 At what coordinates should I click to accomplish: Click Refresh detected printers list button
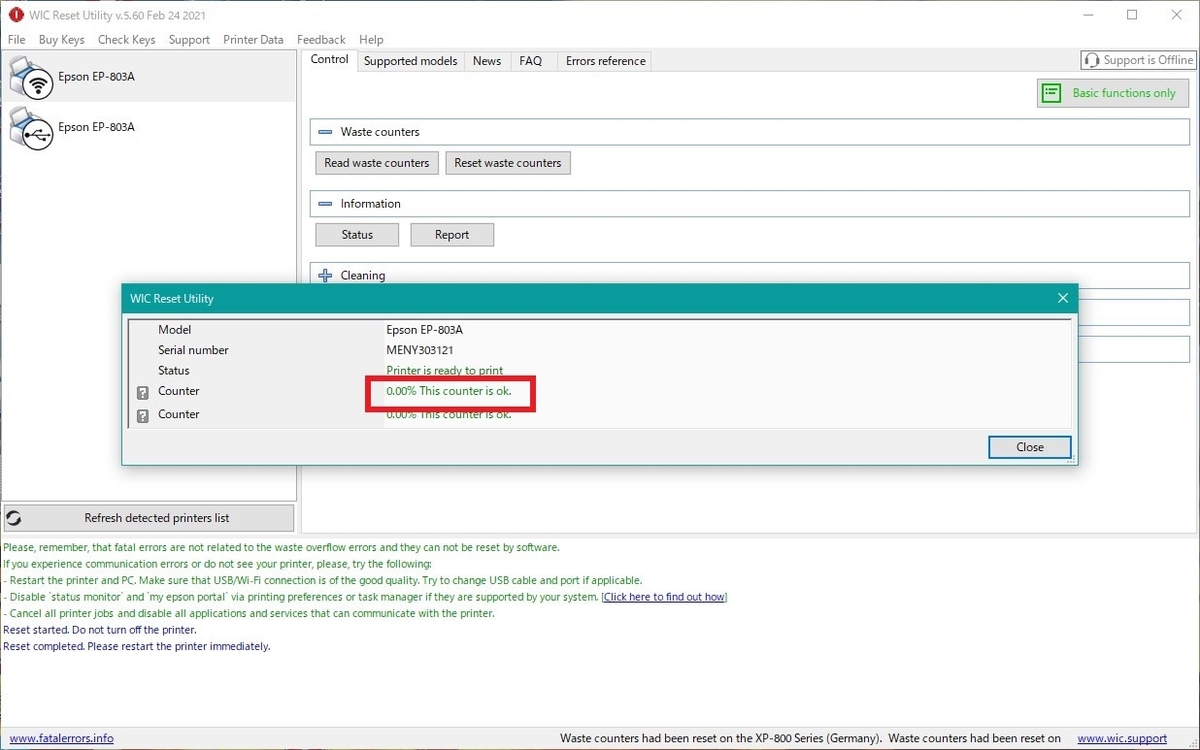(x=149, y=518)
